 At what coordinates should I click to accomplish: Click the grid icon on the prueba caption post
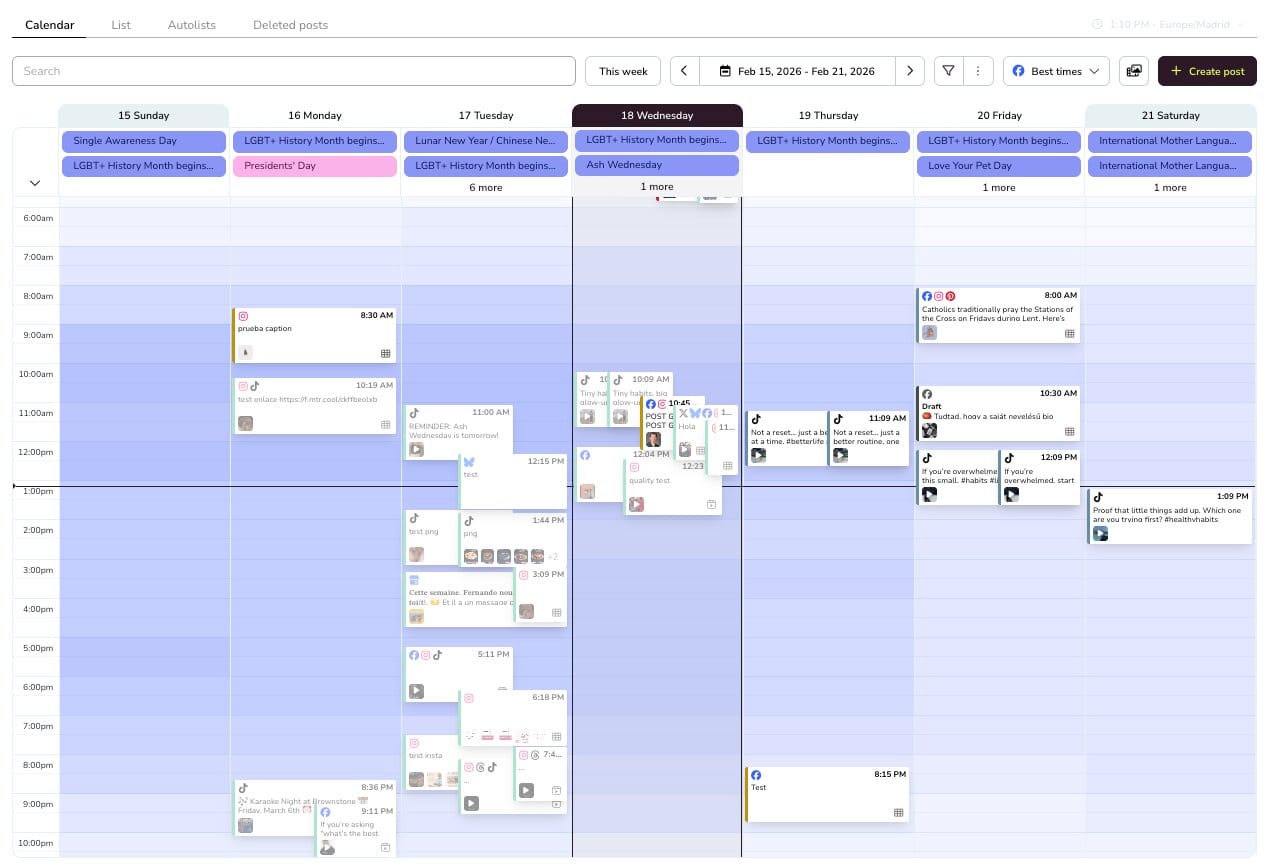(x=386, y=353)
